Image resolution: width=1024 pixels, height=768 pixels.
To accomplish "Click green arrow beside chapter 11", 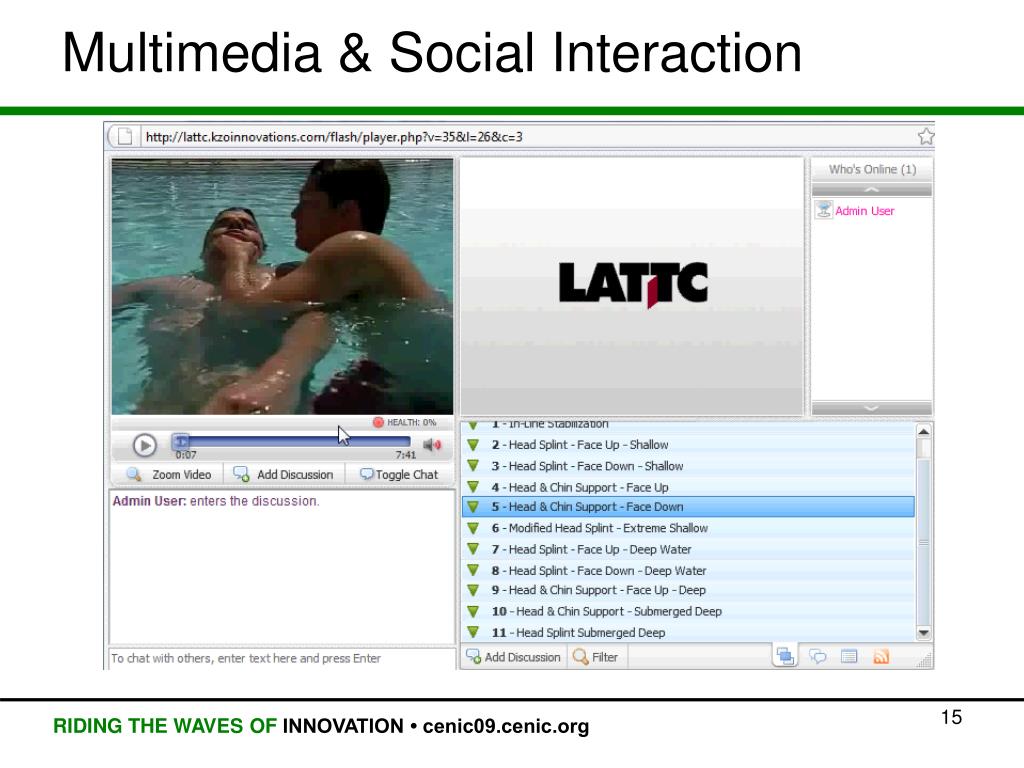I will pos(473,632).
